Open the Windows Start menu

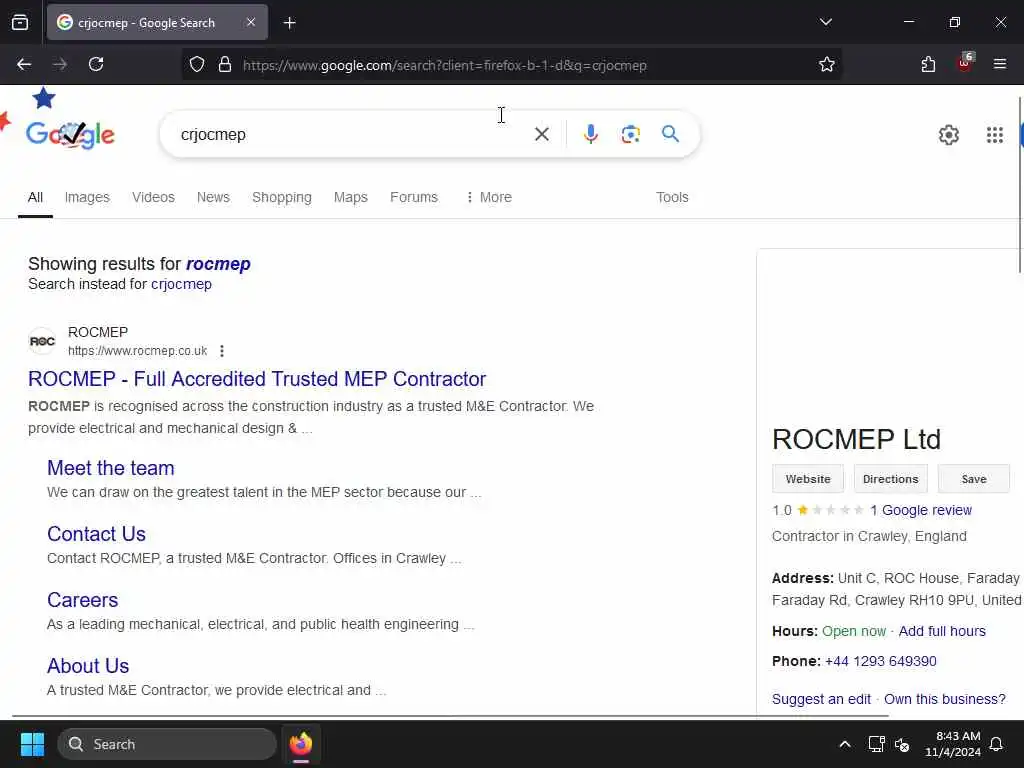pyautogui.click(x=32, y=744)
